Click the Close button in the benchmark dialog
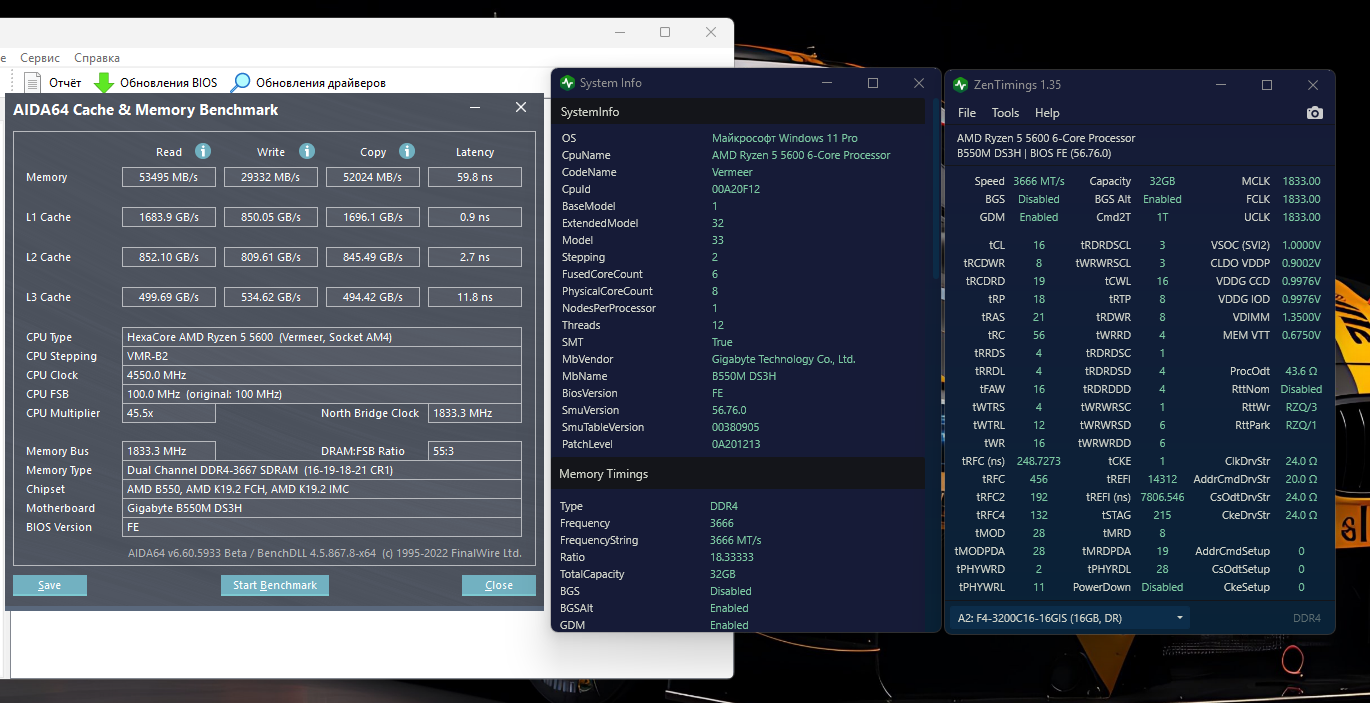 [499, 585]
